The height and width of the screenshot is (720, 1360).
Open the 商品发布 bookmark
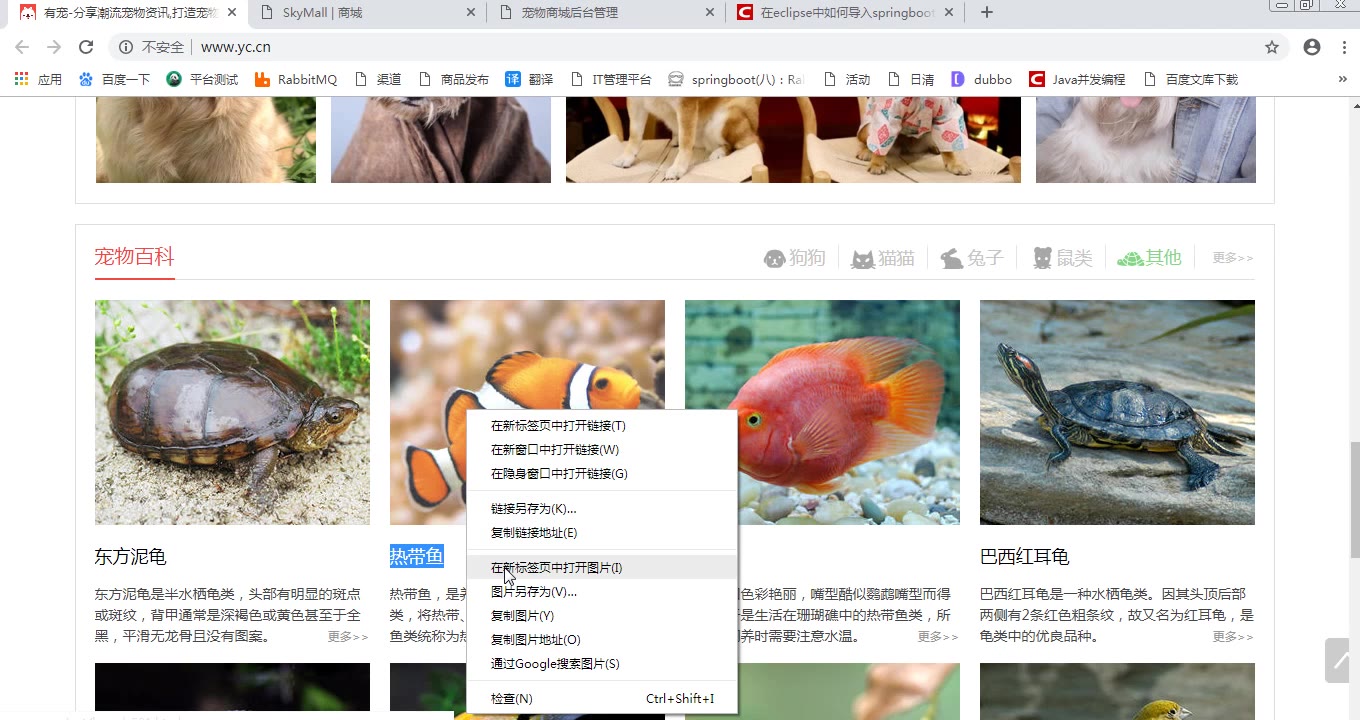tap(454, 79)
